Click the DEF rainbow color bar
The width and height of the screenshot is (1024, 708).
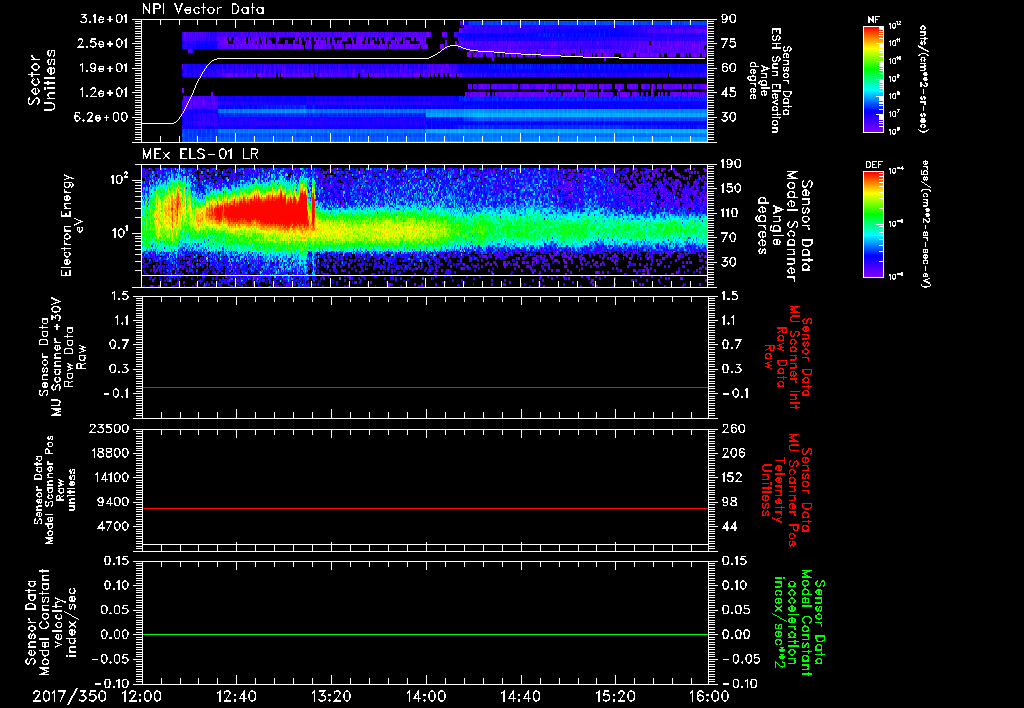tap(874, 224)
